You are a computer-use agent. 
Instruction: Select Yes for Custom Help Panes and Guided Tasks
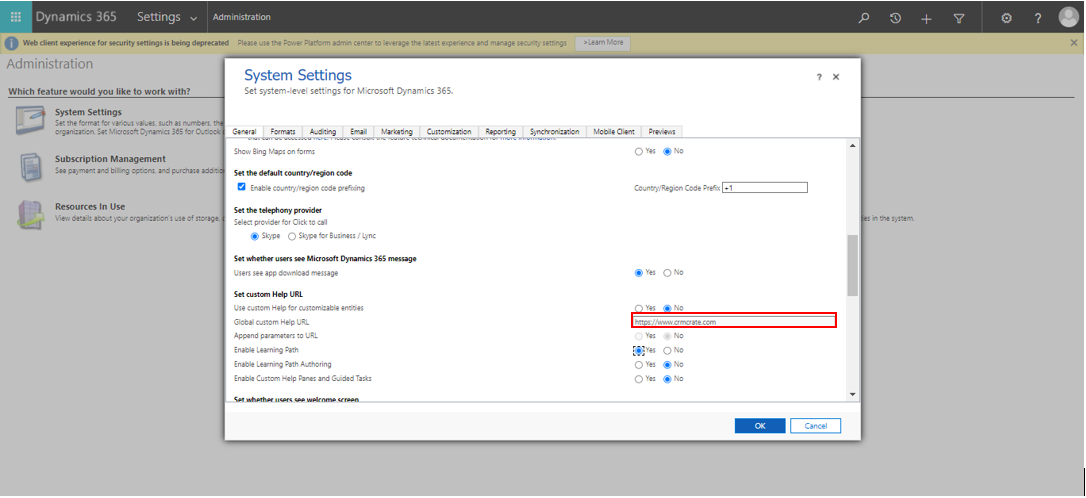[x=639, y=379]
